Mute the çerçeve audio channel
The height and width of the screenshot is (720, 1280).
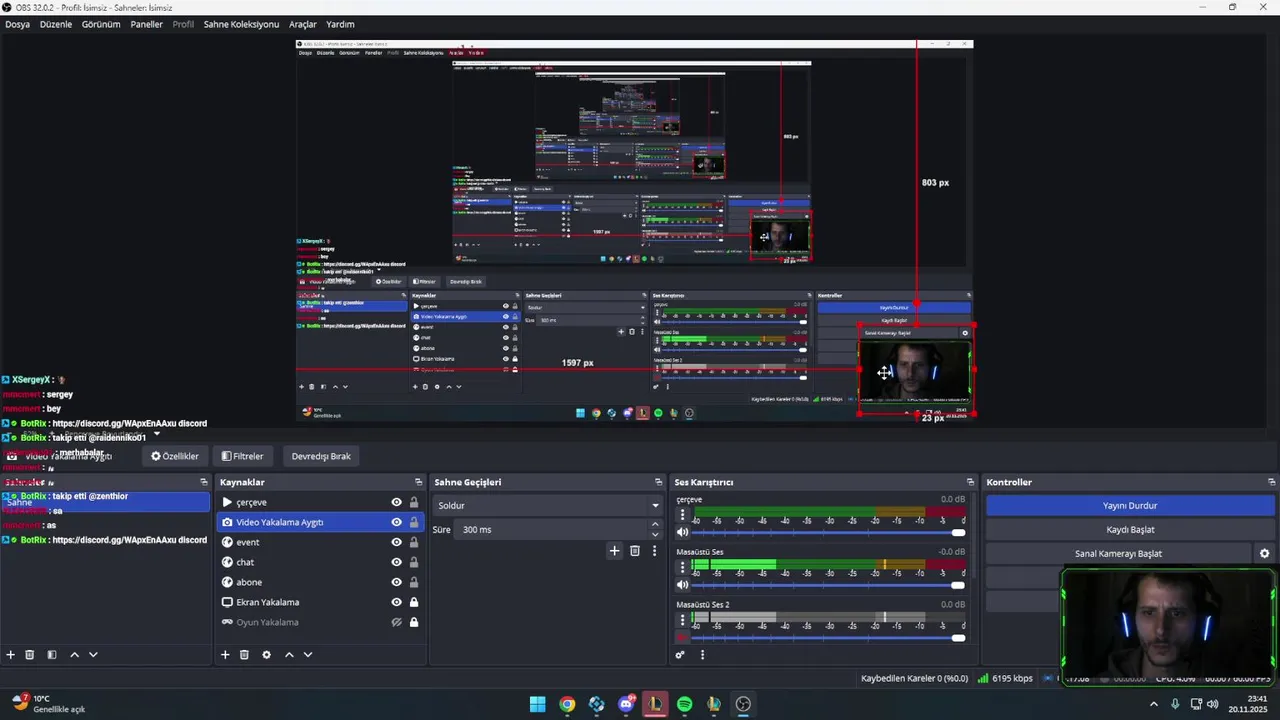tap(683, 533)
